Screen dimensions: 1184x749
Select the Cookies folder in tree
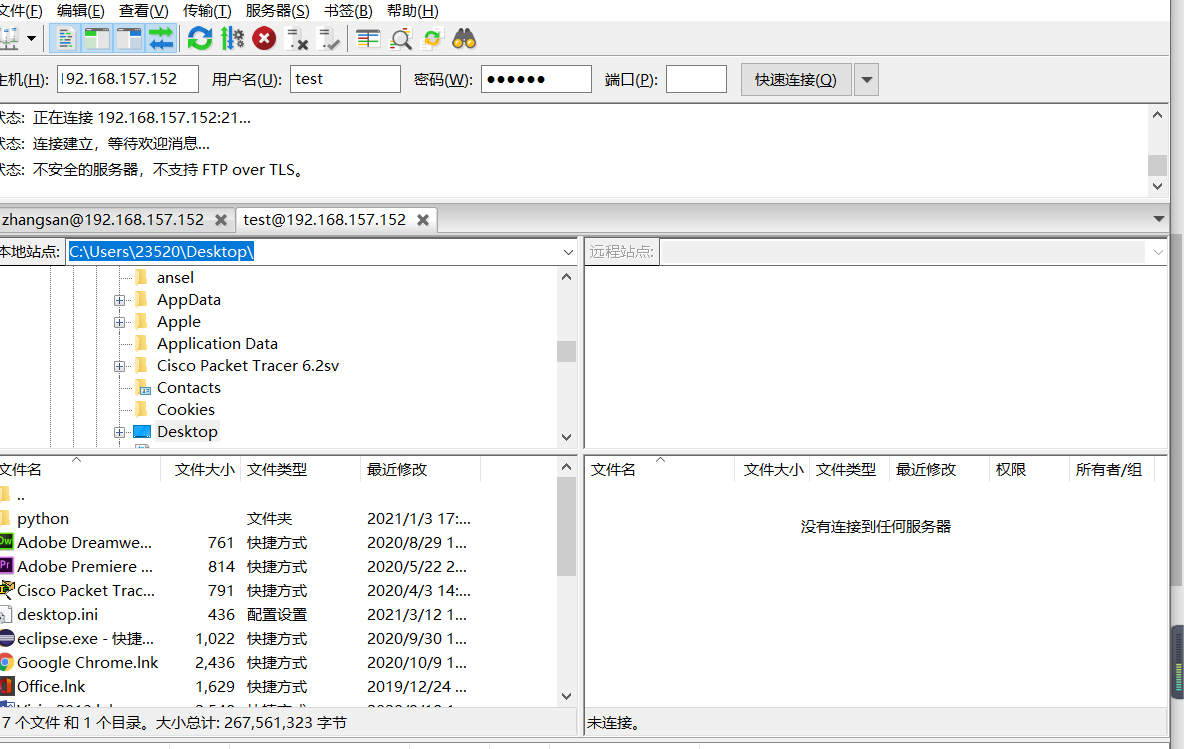click(186, 409)
